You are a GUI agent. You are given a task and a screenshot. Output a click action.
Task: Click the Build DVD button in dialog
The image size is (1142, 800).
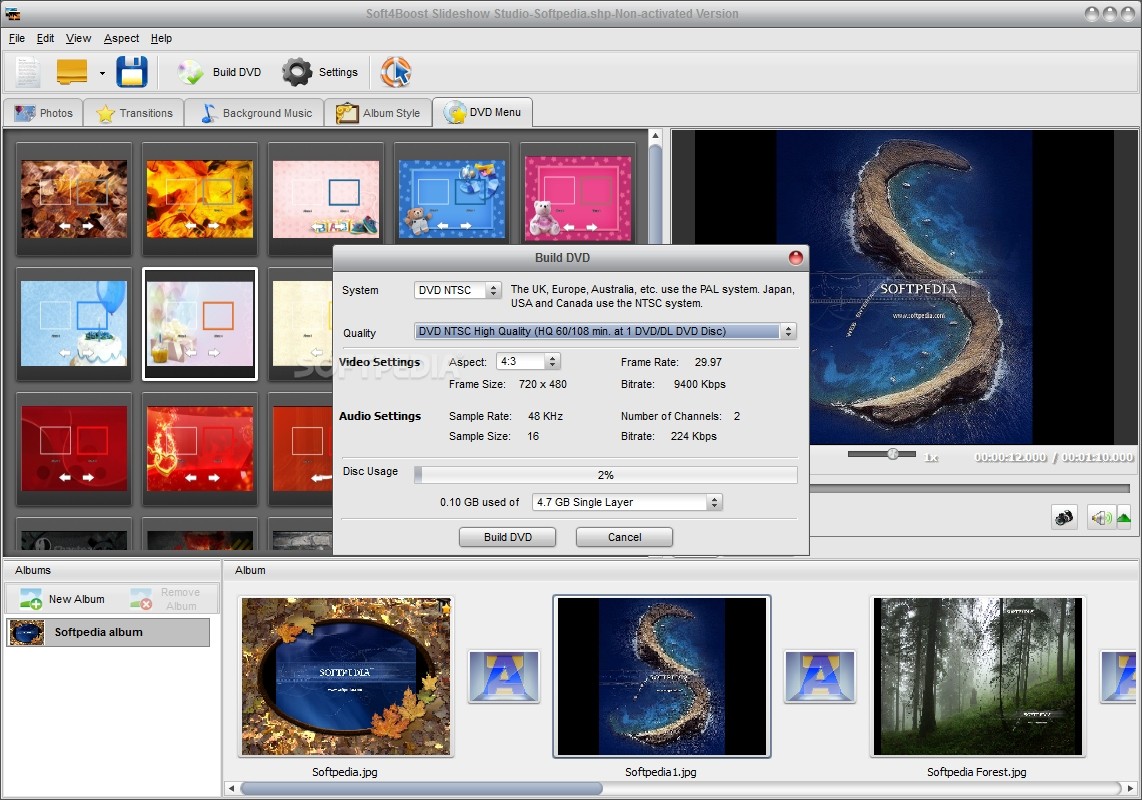click(x=508, y=537)
